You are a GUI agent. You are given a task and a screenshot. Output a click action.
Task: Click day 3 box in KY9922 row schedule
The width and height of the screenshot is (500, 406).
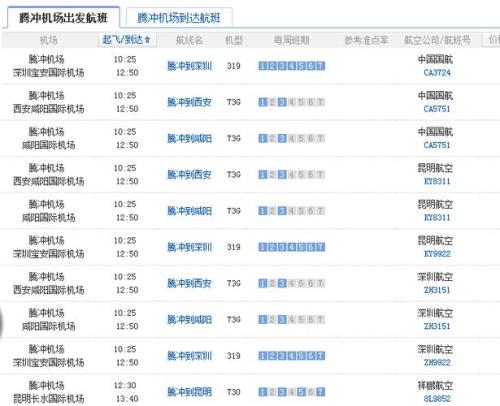pos(282,247)
